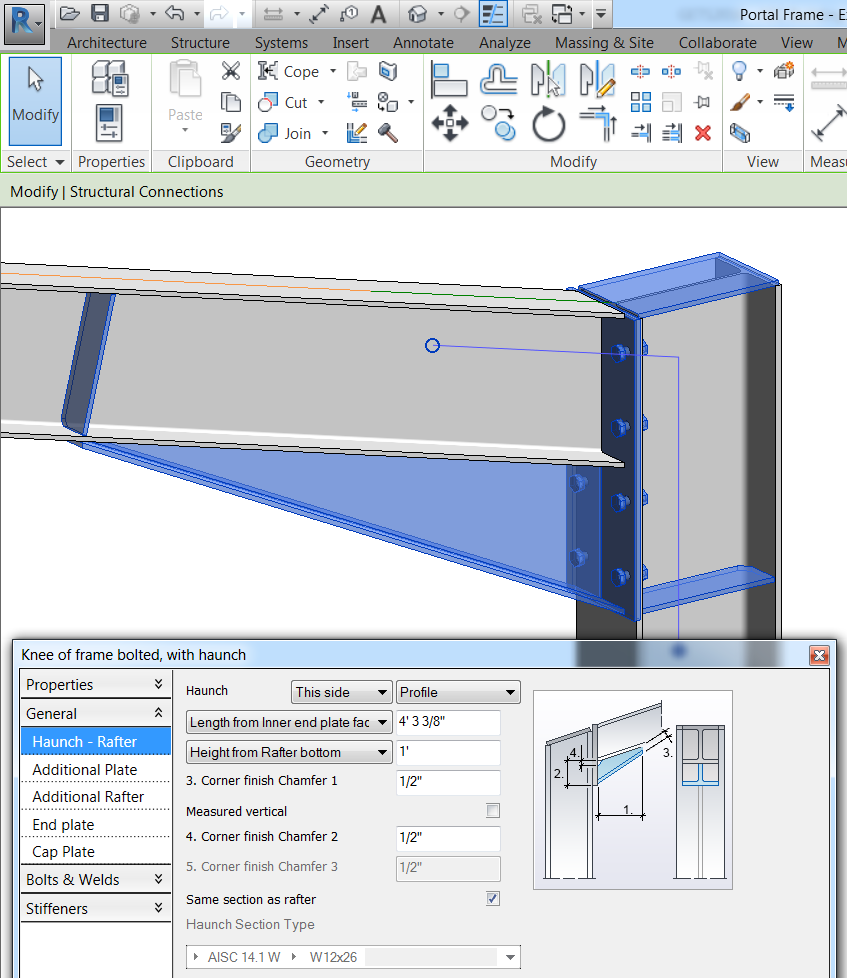Click the Rotate tool icon
Viewport: 847px width, 978px height.
tap(548, 124)
